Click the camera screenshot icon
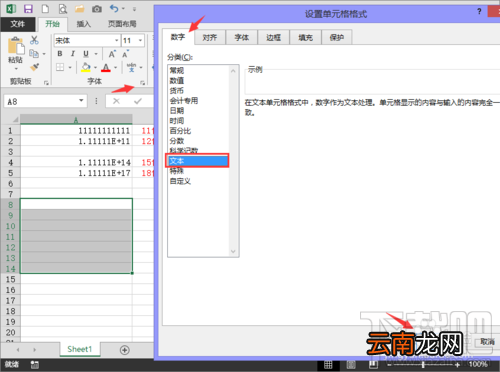Image resolution: width=500 pixels, height=372 pixels. (97, 9)
